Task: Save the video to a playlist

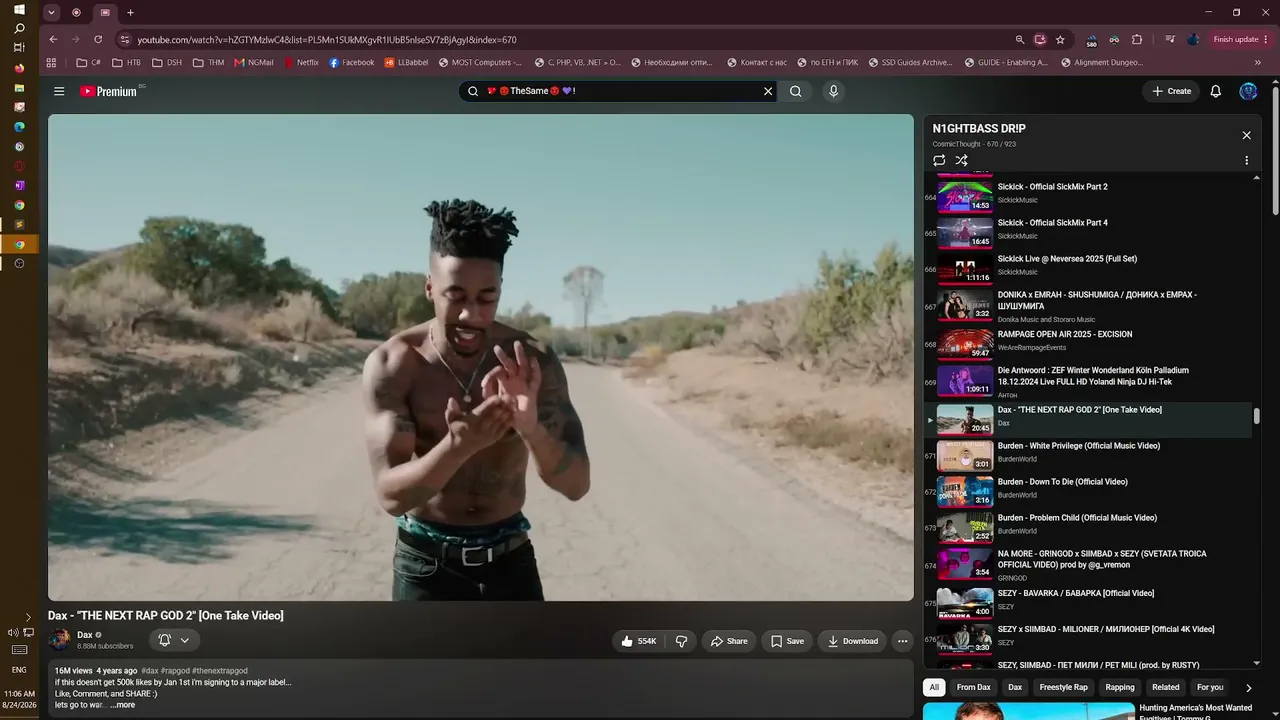Action: [787, 641]
